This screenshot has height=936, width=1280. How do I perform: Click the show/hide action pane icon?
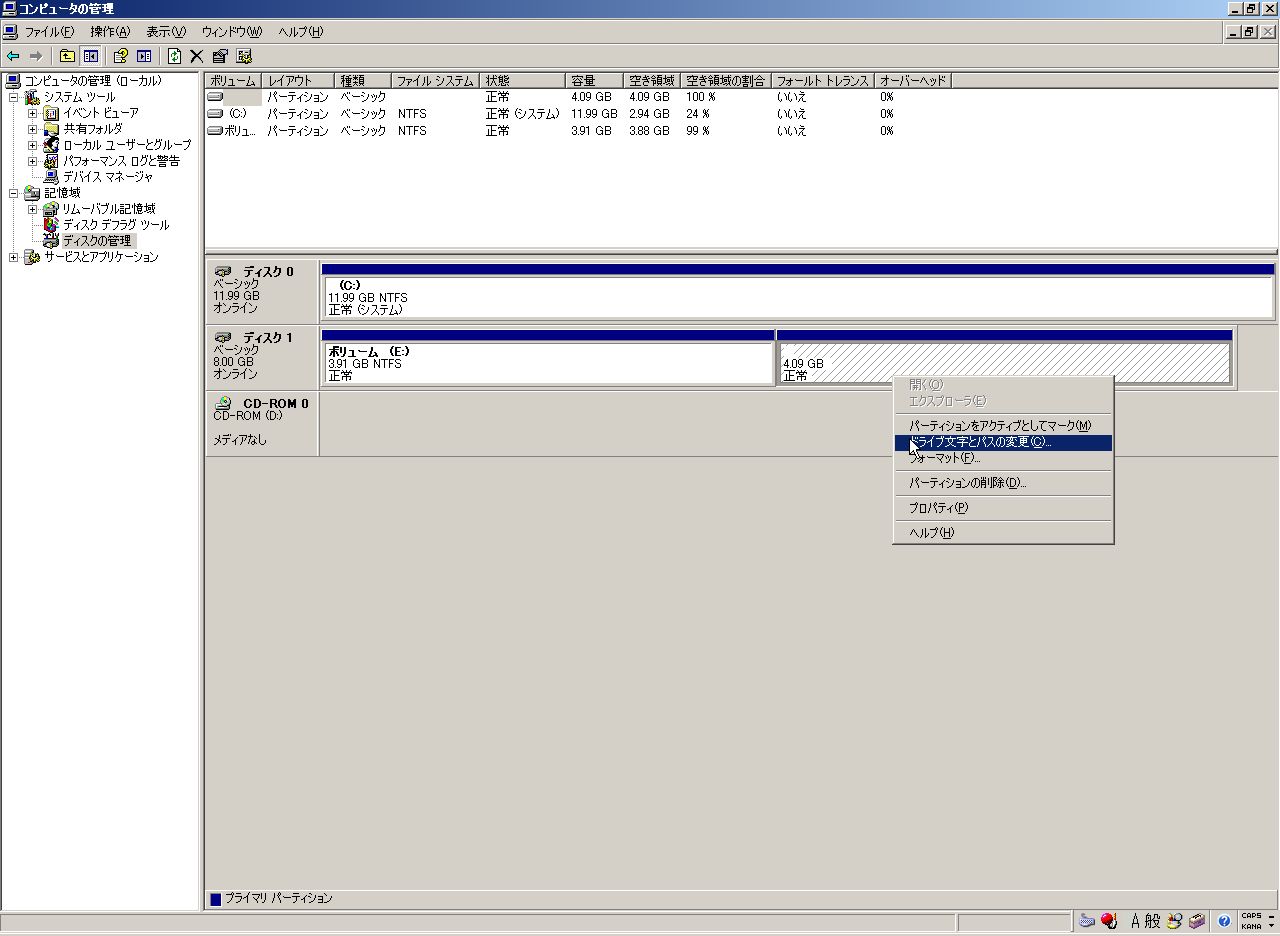click(144, 56)
